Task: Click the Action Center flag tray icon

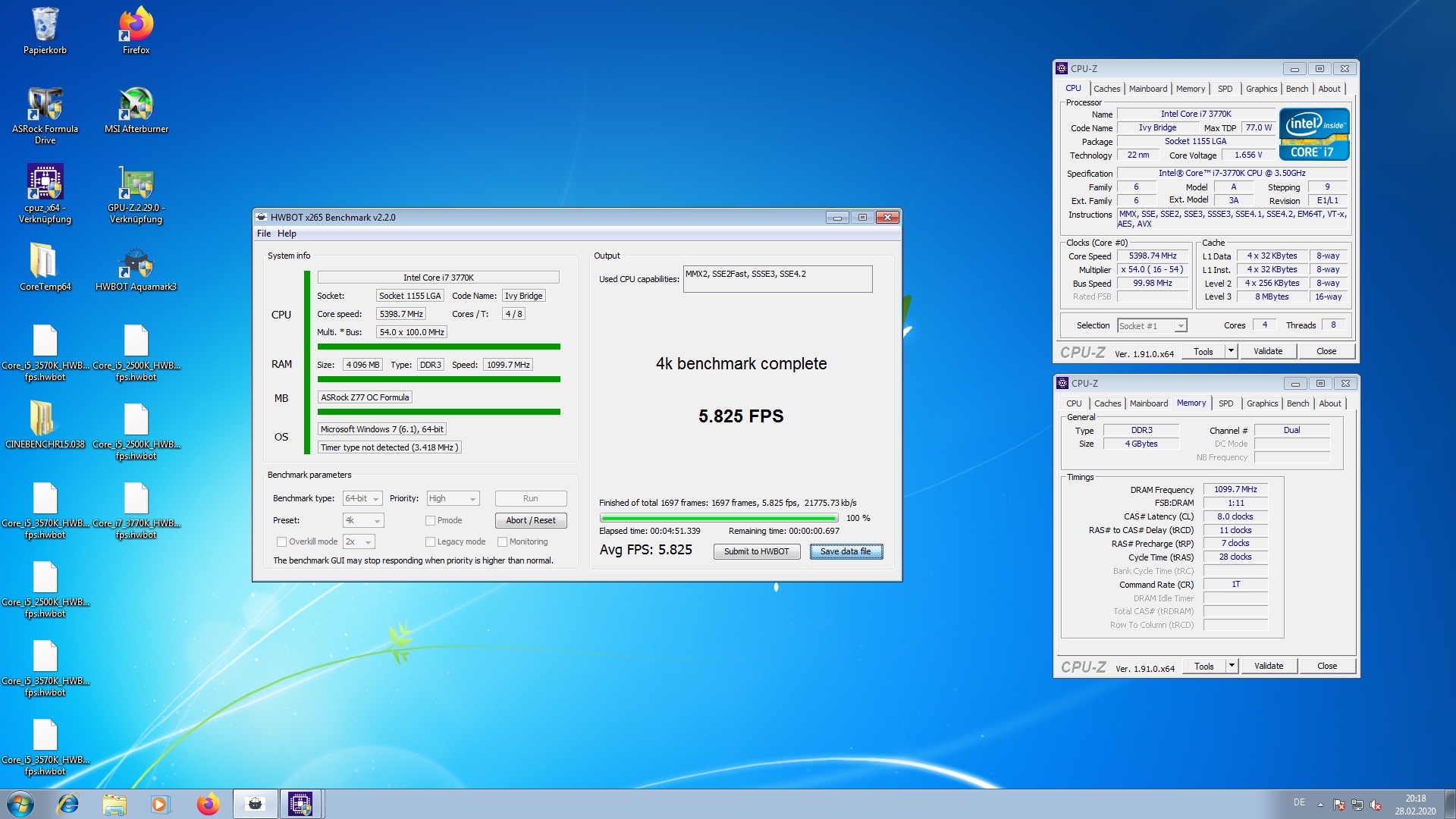Action: 1339,805
